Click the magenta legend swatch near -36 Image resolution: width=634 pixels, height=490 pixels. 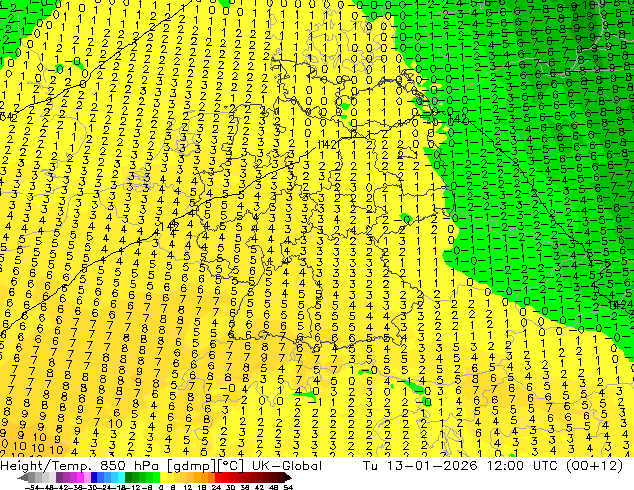click(x=80, y=478)
